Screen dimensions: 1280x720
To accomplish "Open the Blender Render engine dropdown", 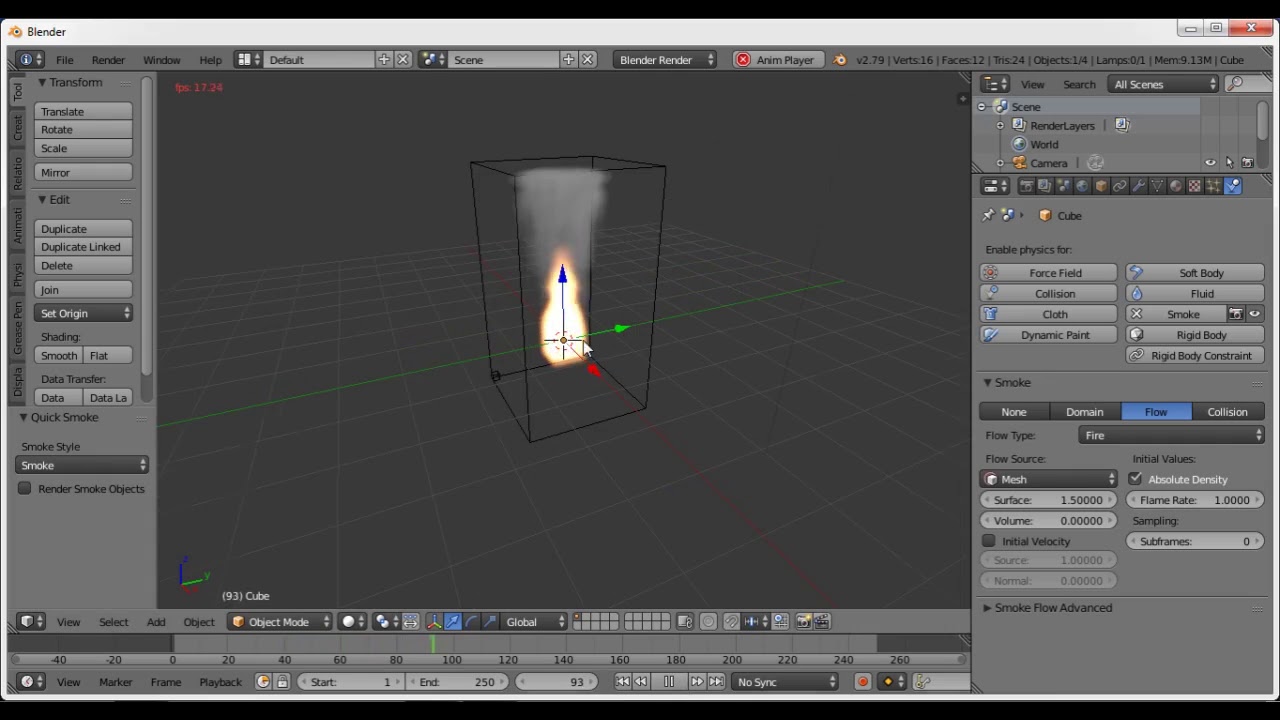I will (x=665, y=60).
